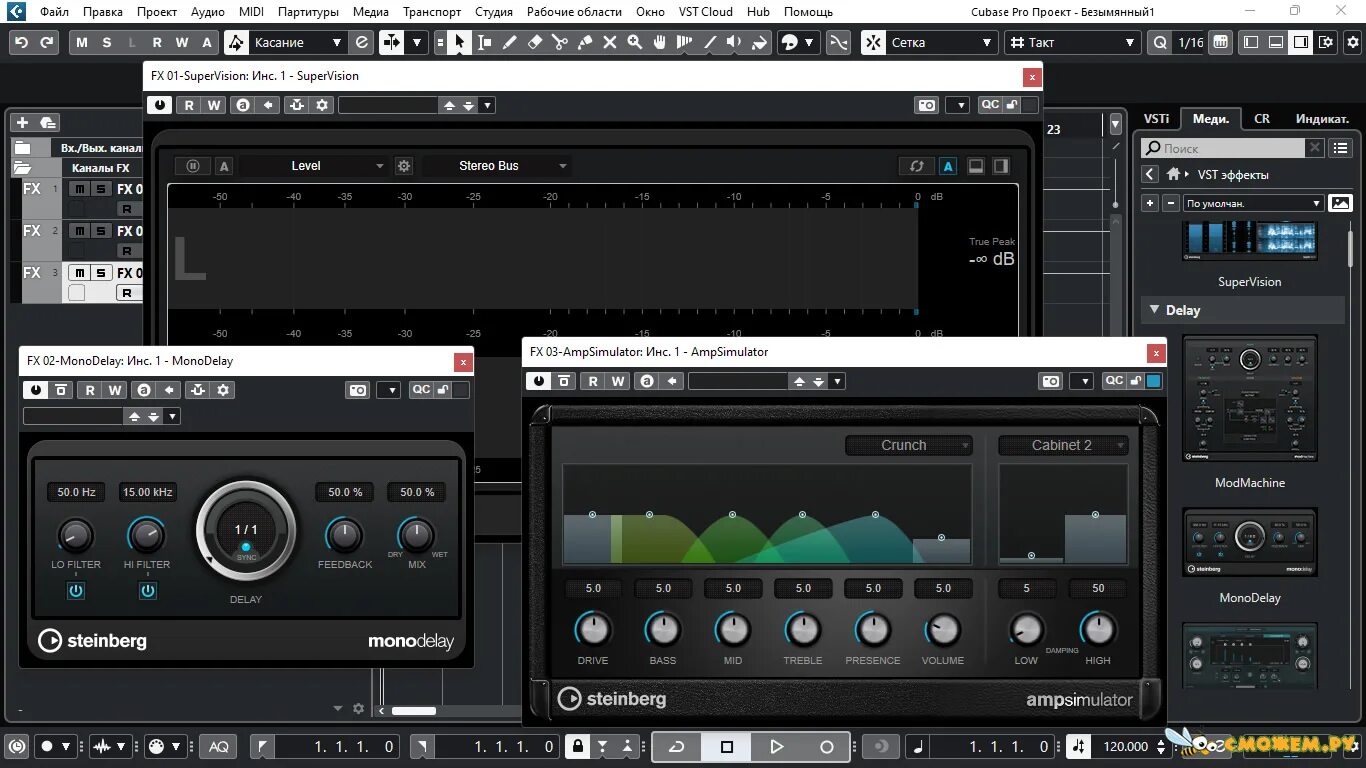
Task: Select the Split scissors tool
Action: coord(559,42)
